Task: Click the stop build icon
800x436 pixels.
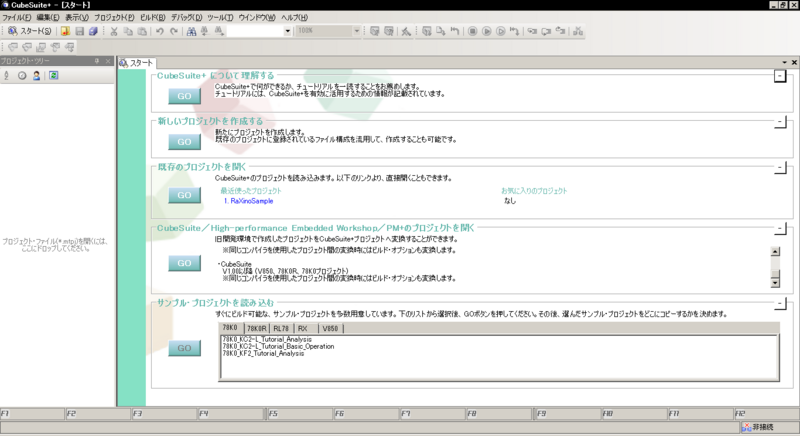Action: pyautogui.click(x=406, y=31)
